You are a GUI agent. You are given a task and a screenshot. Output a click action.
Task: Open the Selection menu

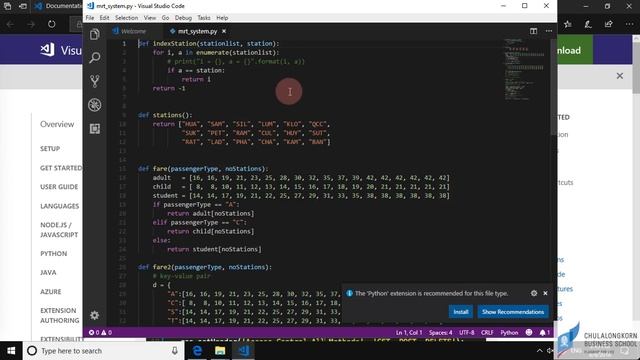(x=126, y=18)
